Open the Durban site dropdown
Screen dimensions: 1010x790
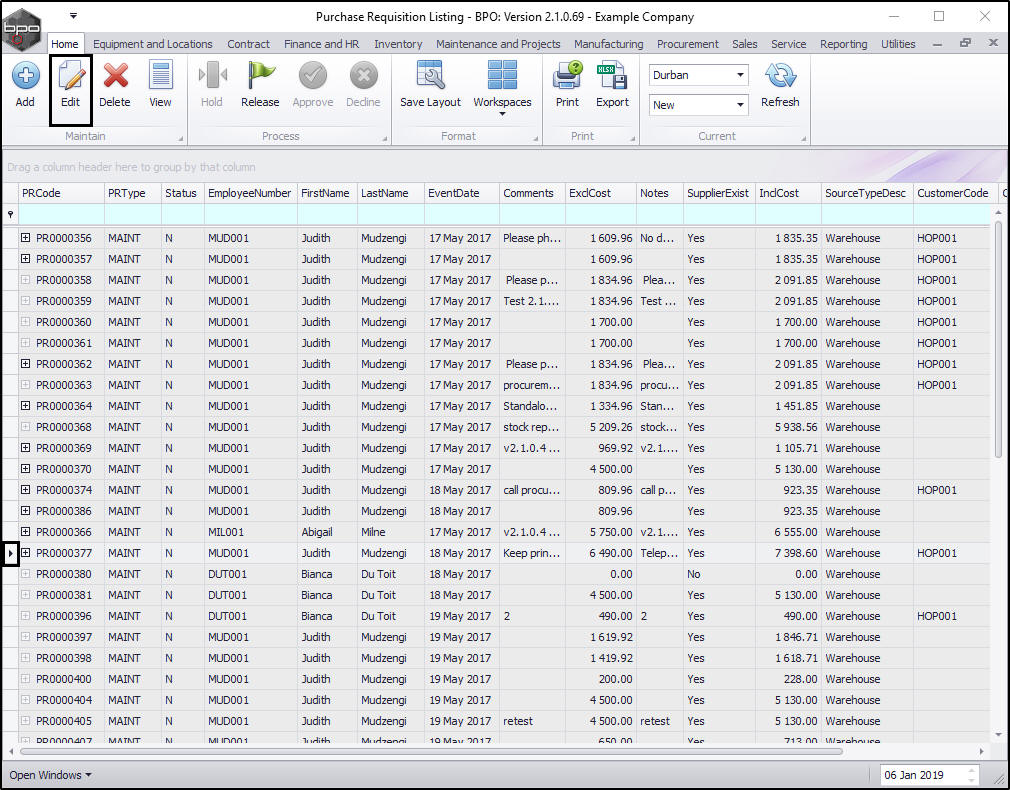click(740, 75)
